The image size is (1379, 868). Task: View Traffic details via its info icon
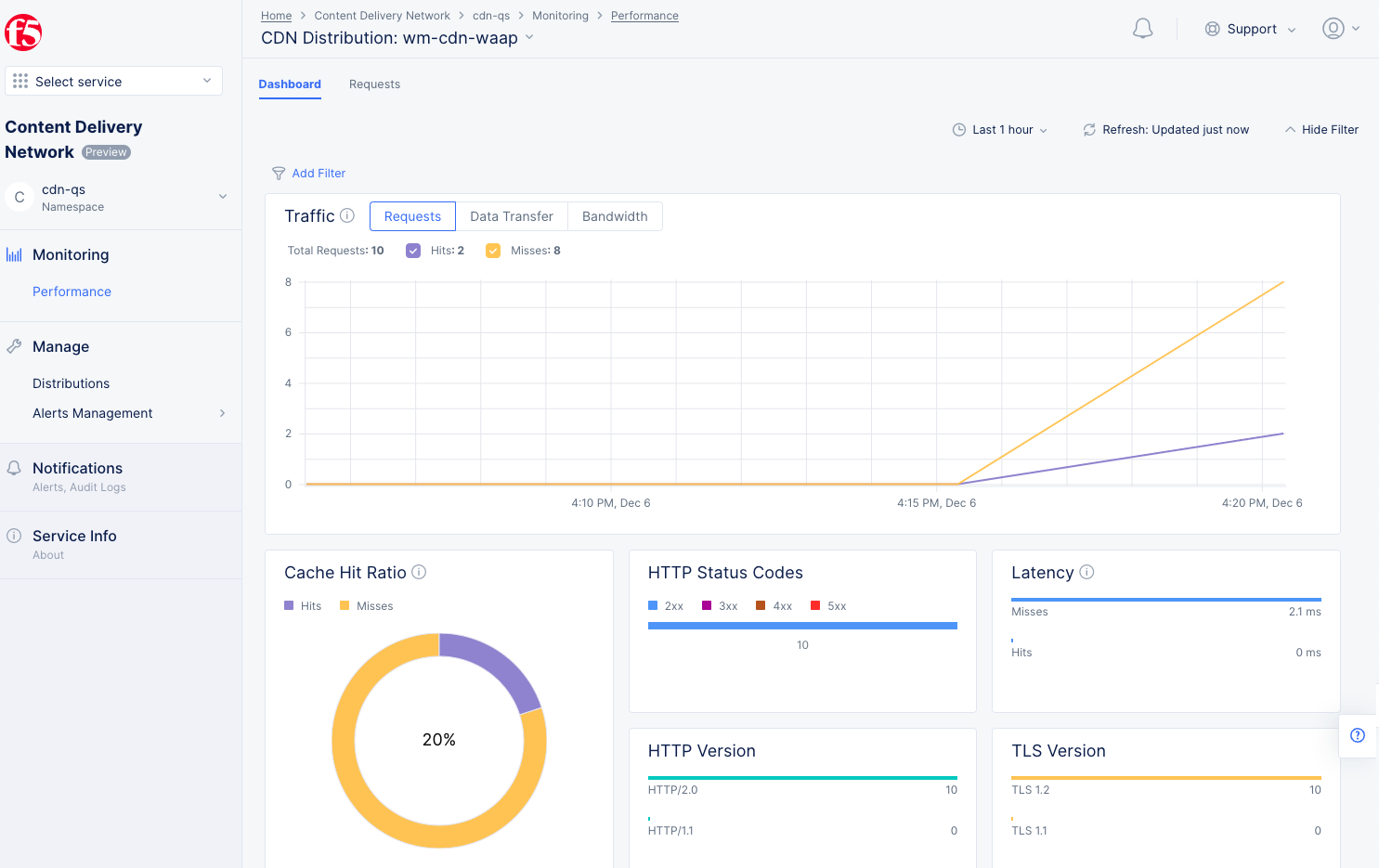click(346, 214)
